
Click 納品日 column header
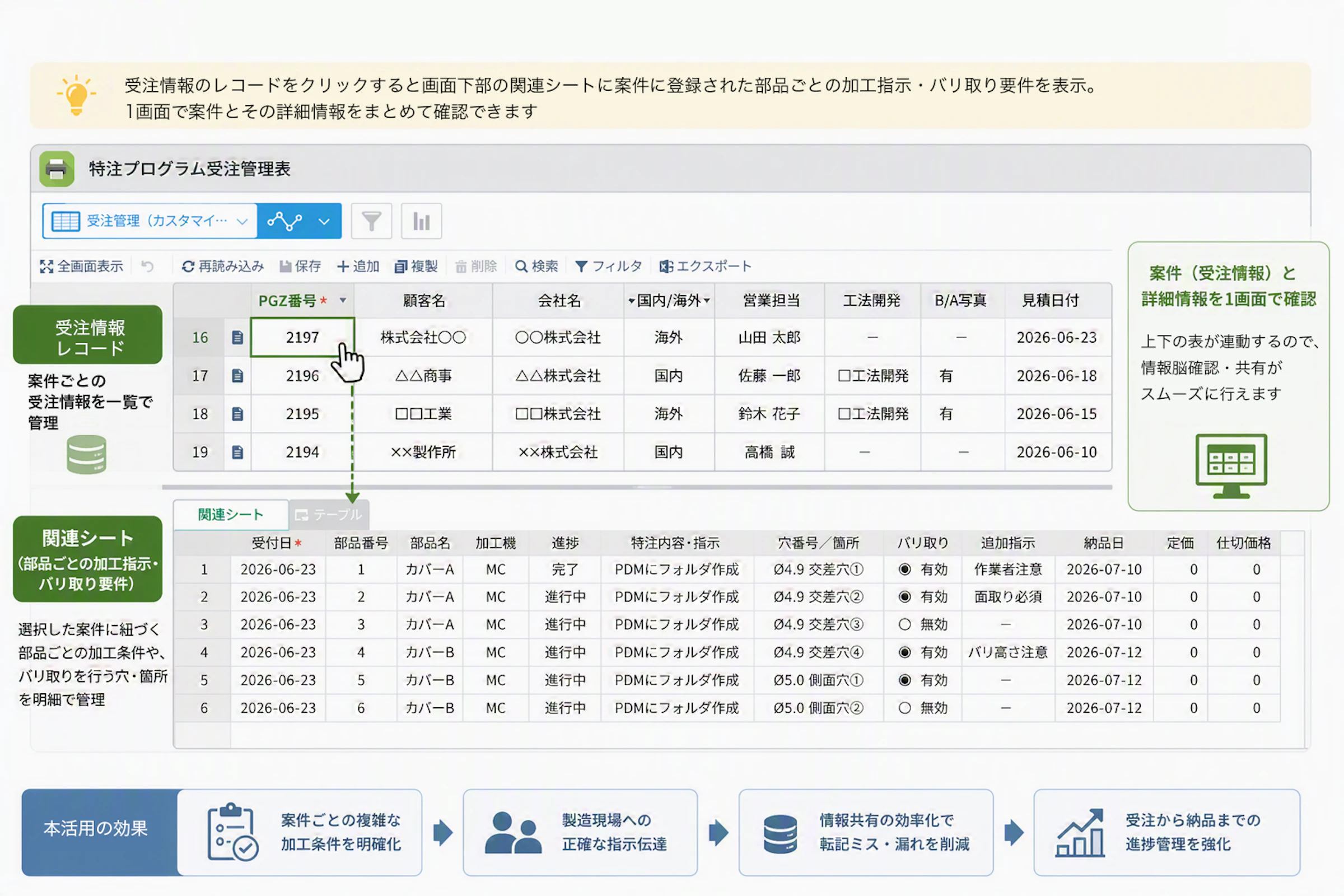[x=1104, y=543]
